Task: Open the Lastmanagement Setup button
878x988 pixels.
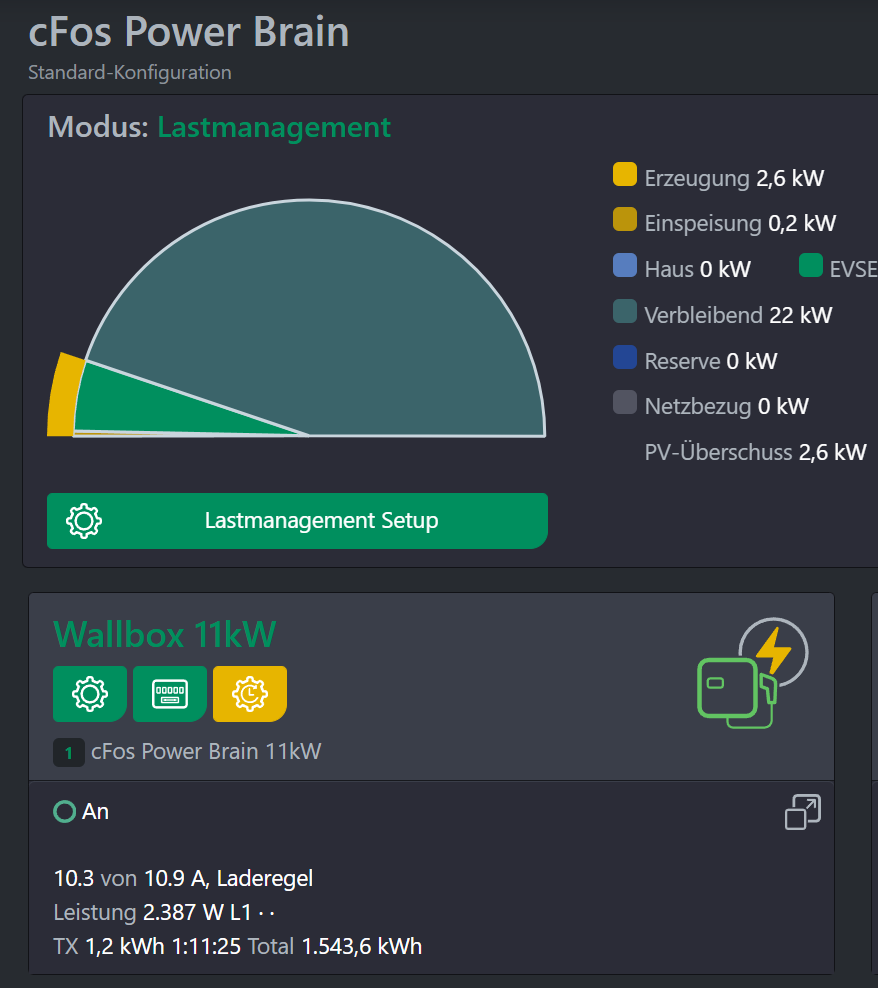Action: click(x=297, y=520)
